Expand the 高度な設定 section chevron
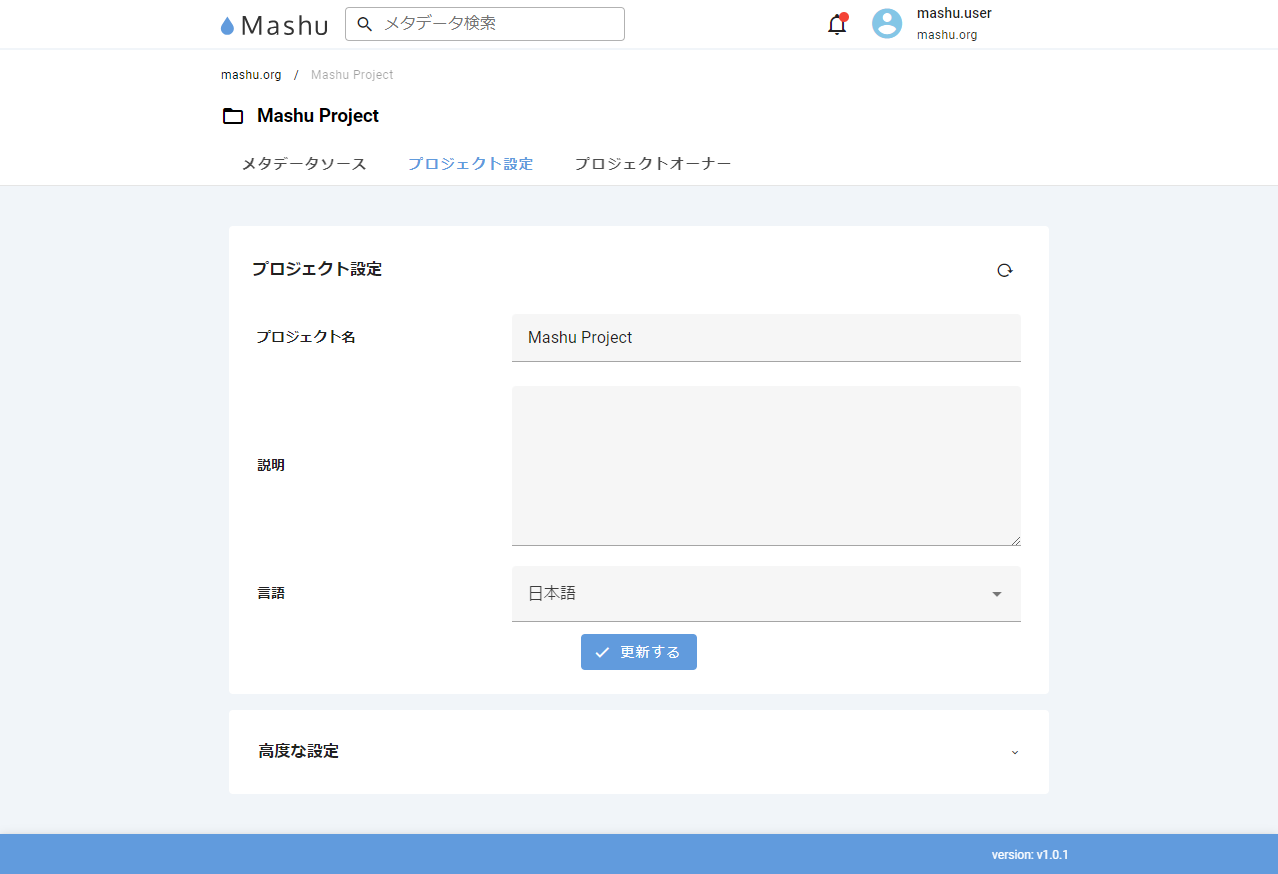This screenshot has height=874, width=1278. tap(1015, 752)
